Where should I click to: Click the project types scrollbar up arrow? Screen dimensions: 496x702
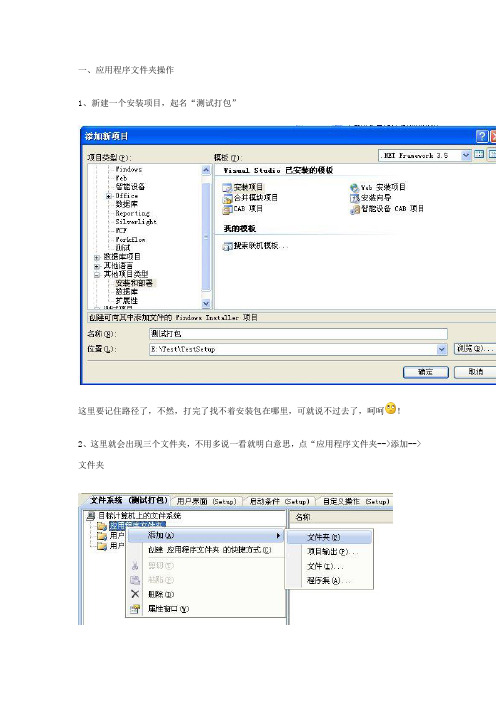coord(206,170)
